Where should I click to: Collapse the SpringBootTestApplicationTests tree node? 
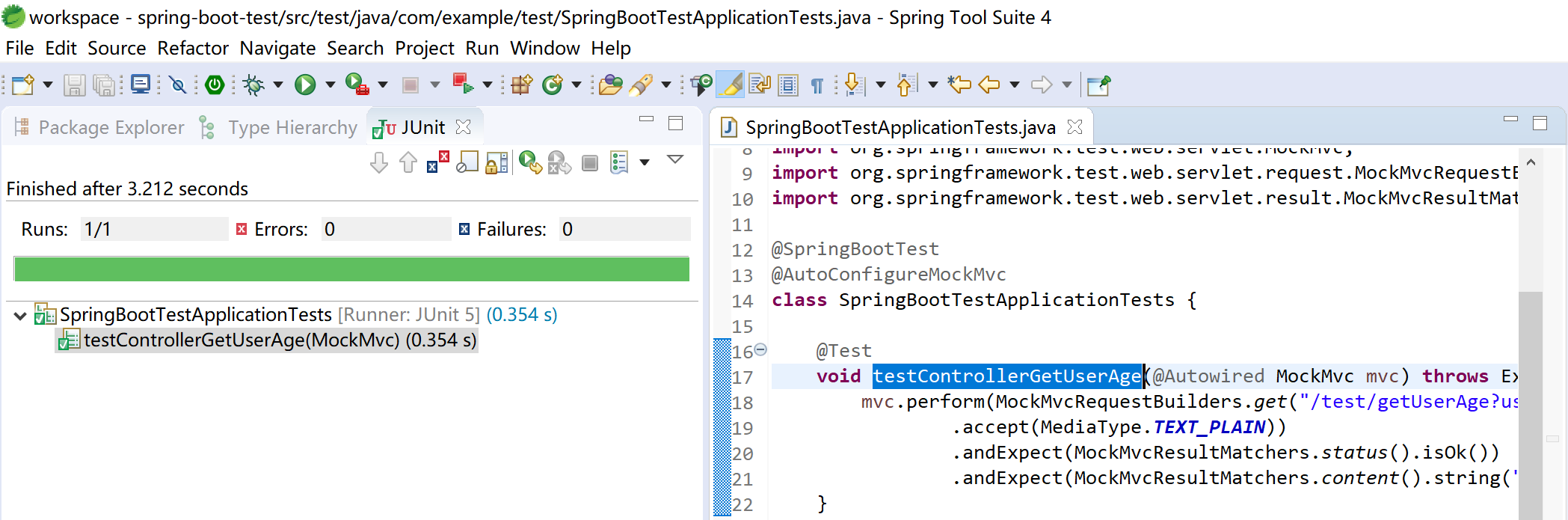pyautogui.click(x=20, y=316)
